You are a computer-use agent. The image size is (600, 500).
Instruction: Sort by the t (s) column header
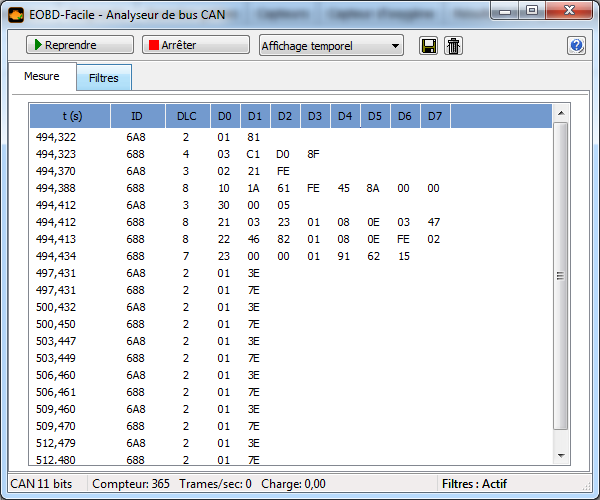pos(70,116)
